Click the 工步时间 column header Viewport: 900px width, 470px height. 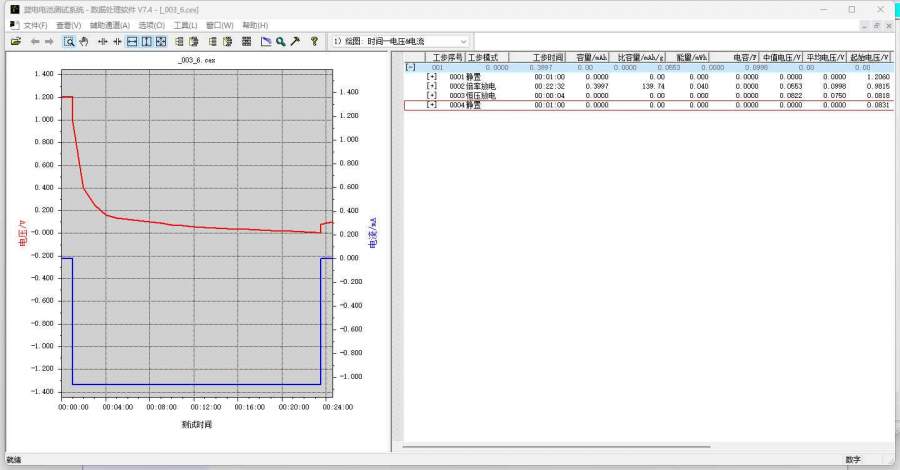(x=549, y=58)
